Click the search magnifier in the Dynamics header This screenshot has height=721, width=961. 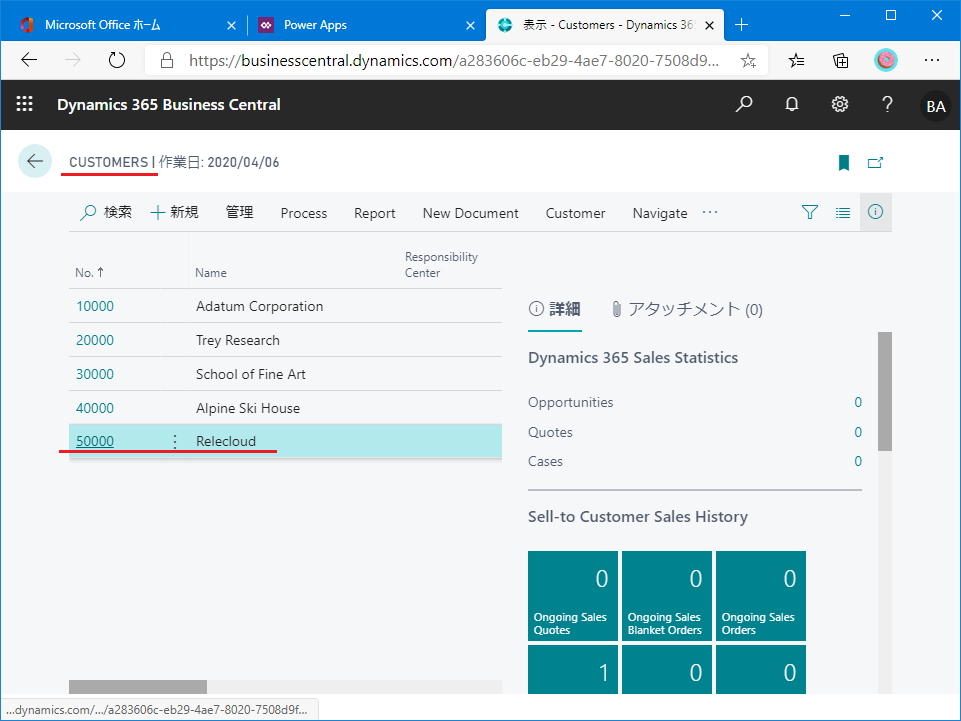pyautogui.click(x=743, y=104)
